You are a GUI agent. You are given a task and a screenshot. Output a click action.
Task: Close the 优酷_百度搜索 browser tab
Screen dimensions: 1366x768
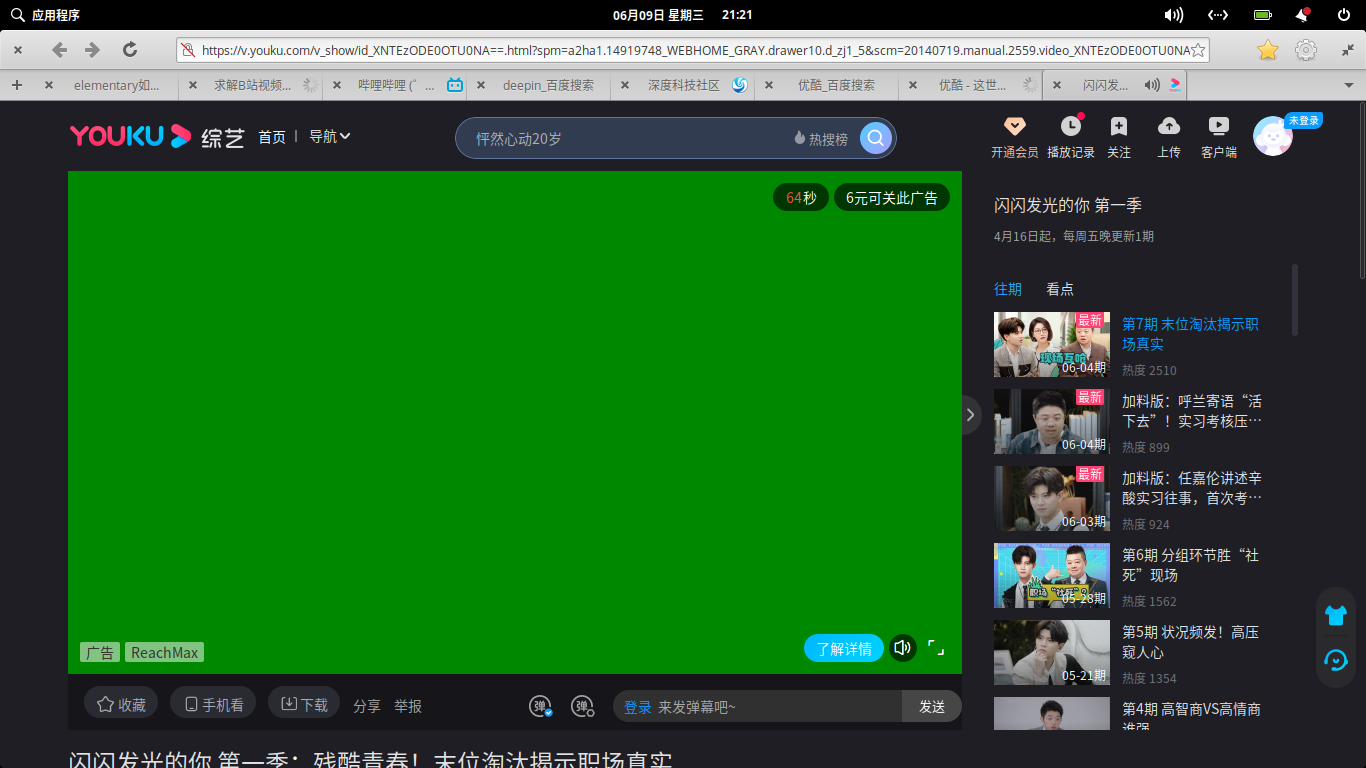[x=769, y=85]
